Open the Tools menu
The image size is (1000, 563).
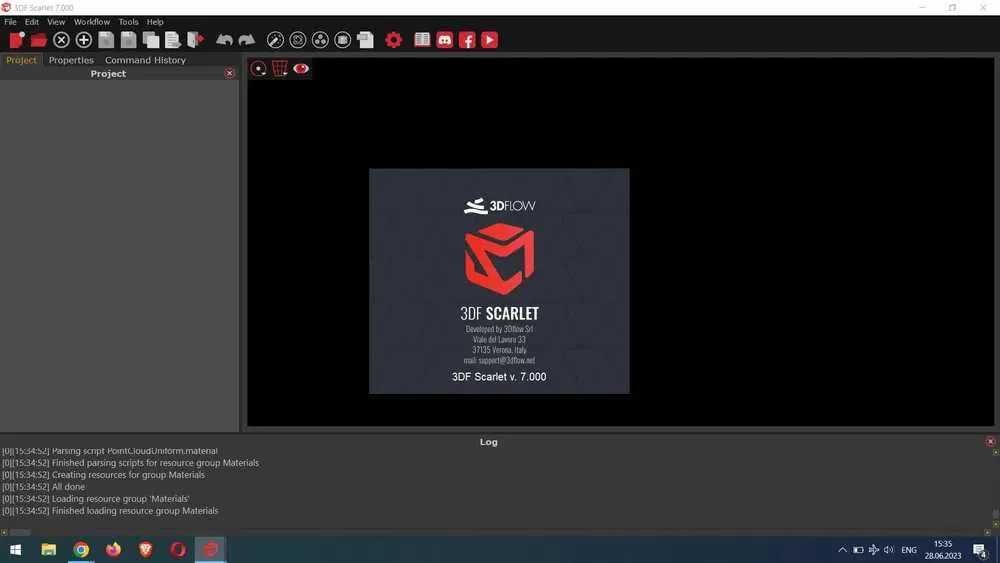point(128,22)
